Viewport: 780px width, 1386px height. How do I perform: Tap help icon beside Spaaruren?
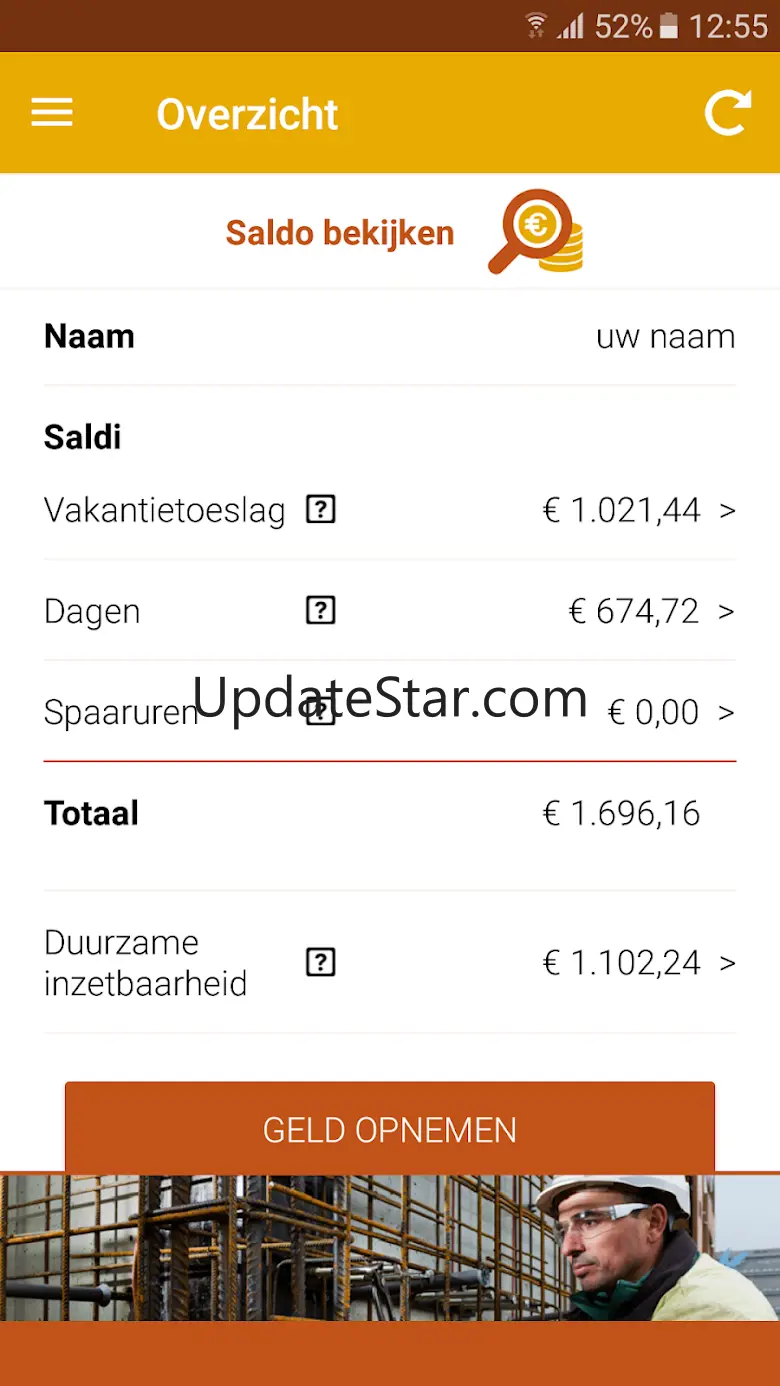click(x=320, y=711)
